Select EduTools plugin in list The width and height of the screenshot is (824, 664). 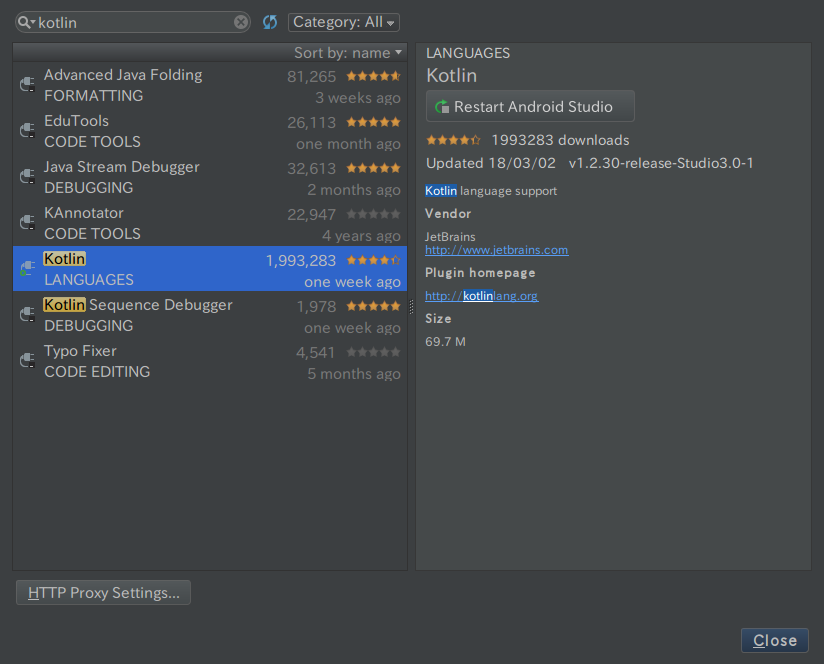pos(210,131)
